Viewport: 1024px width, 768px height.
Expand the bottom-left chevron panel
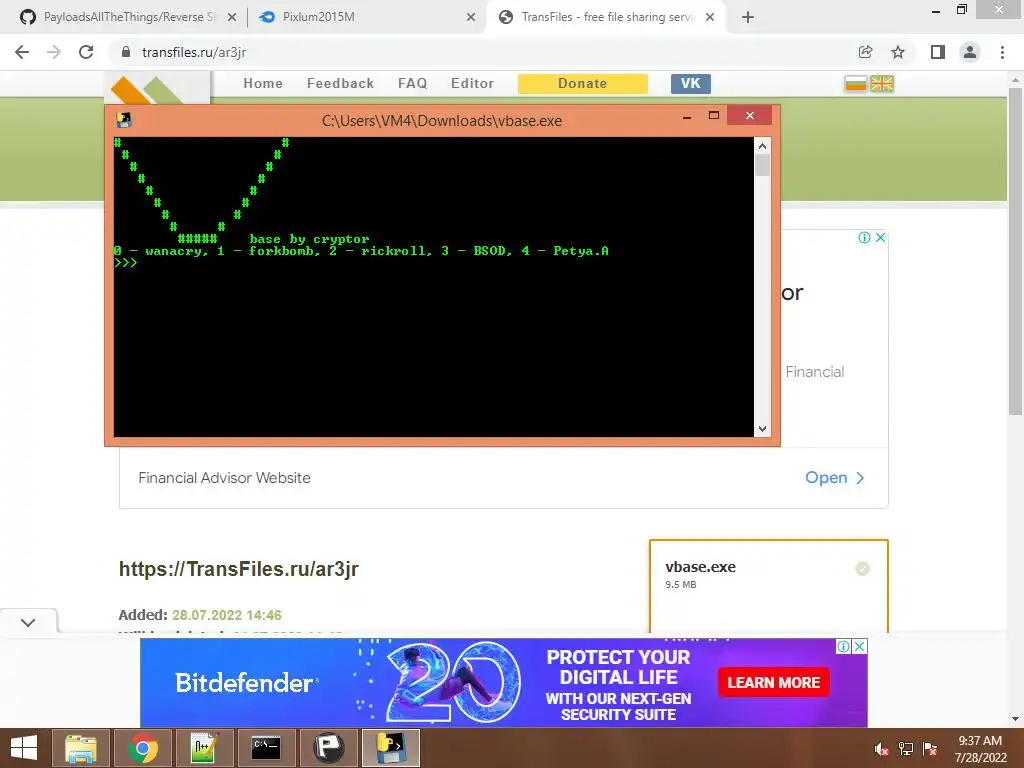[x=28, y=622]
